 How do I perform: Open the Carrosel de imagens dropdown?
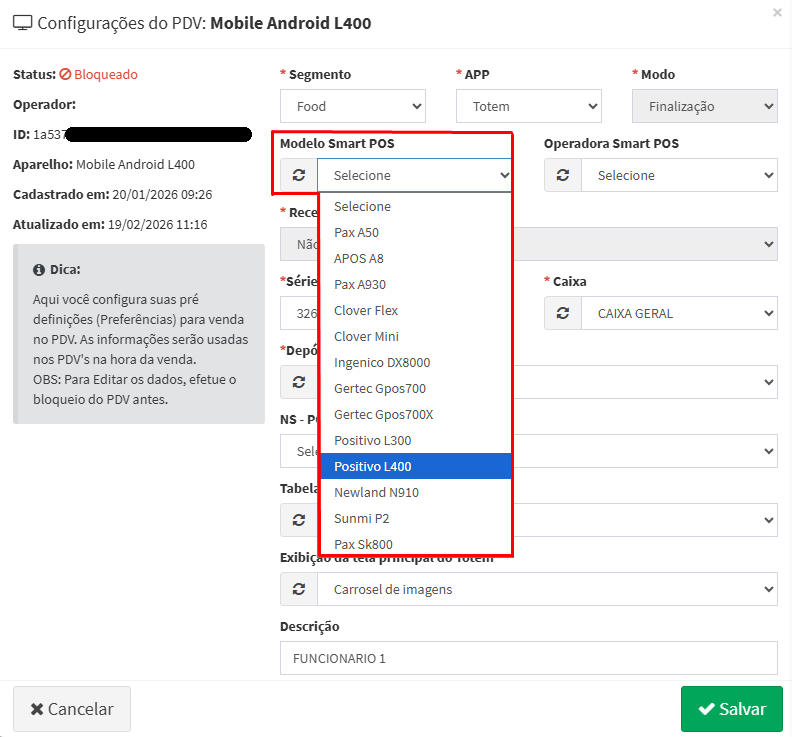[546, 589]
